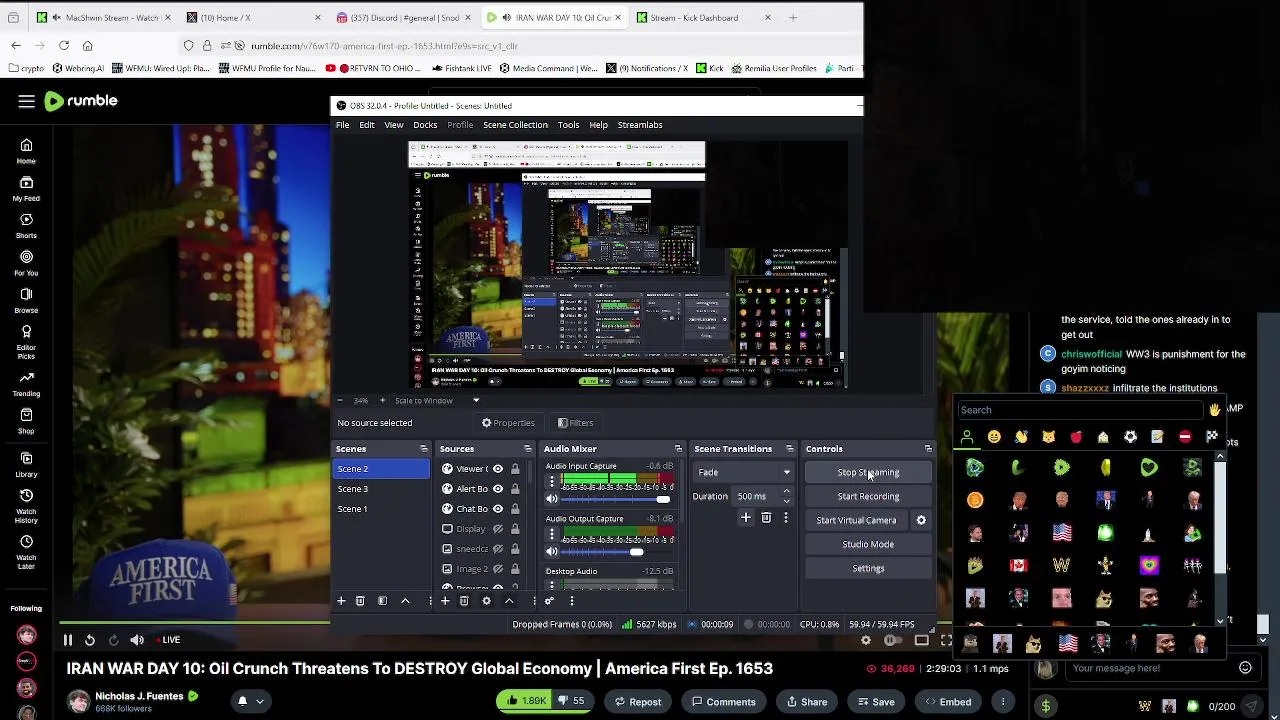Add a scene transition with plus
Image resolution: width=1280 pixels, height=720 pixels.
pyautogui.click(x=745, y=518)
